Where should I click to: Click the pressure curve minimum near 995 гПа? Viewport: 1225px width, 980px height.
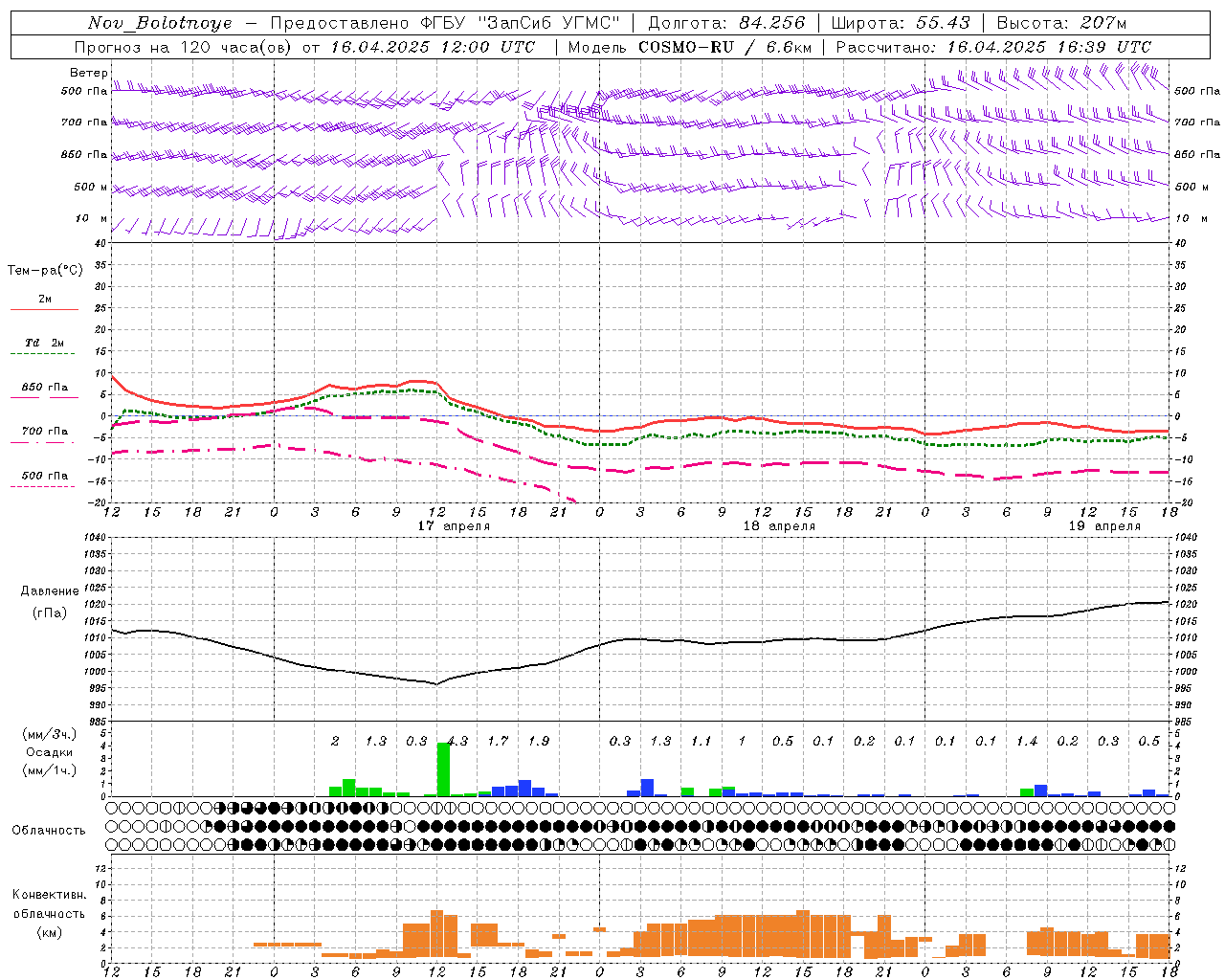tap(436, 683)
